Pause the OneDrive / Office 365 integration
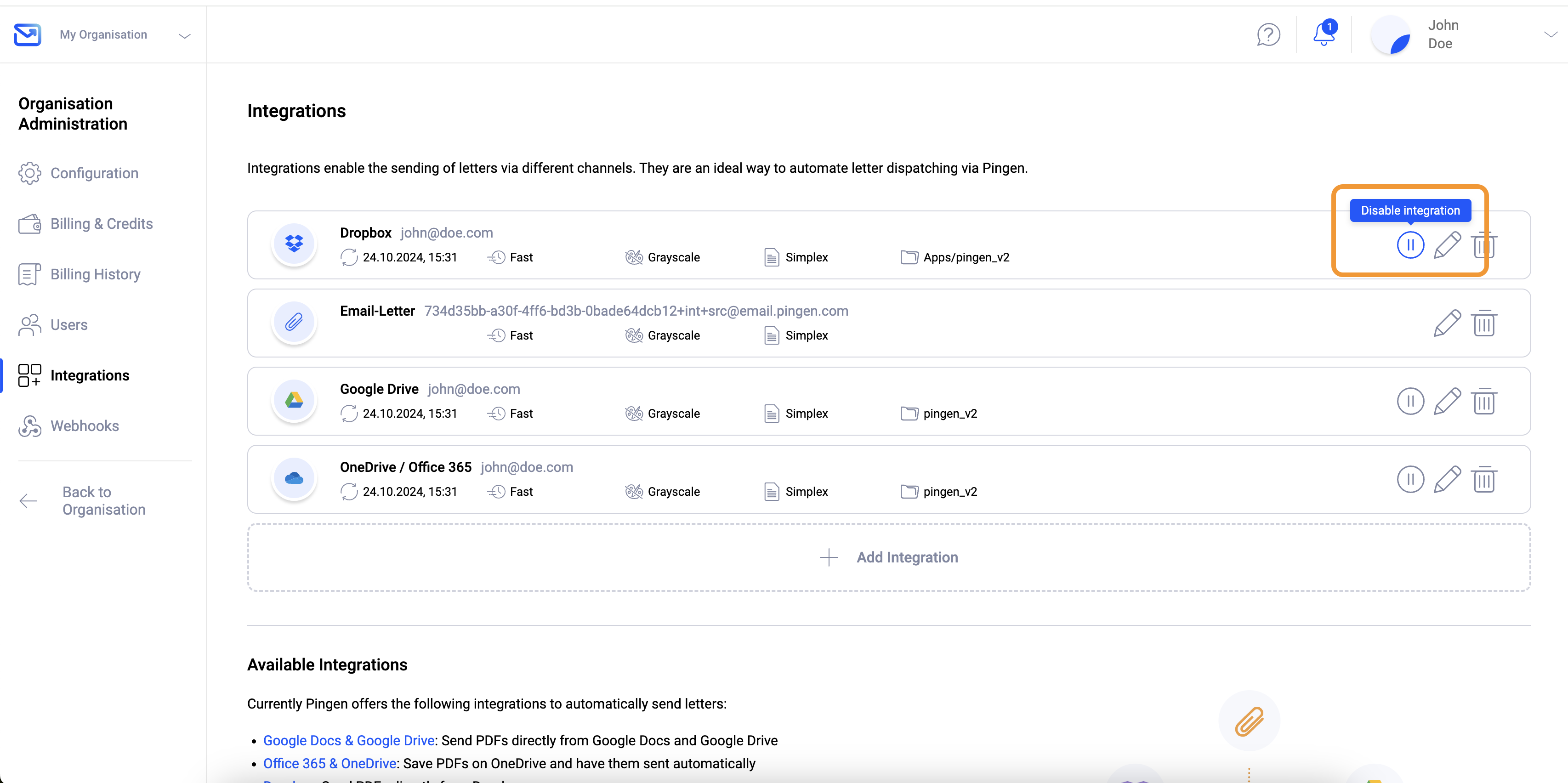Image resolution: width=1568 pixels, height=783 pixels. pos(1410,479)
